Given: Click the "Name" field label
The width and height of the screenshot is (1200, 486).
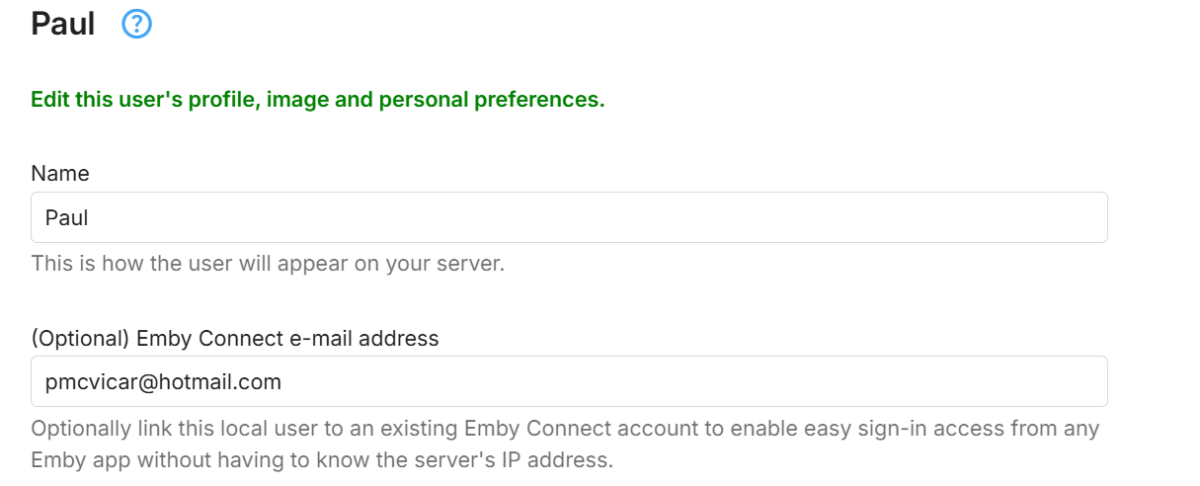Looking at the screenshot, I should pyautogui.click(x=60, y=174).
